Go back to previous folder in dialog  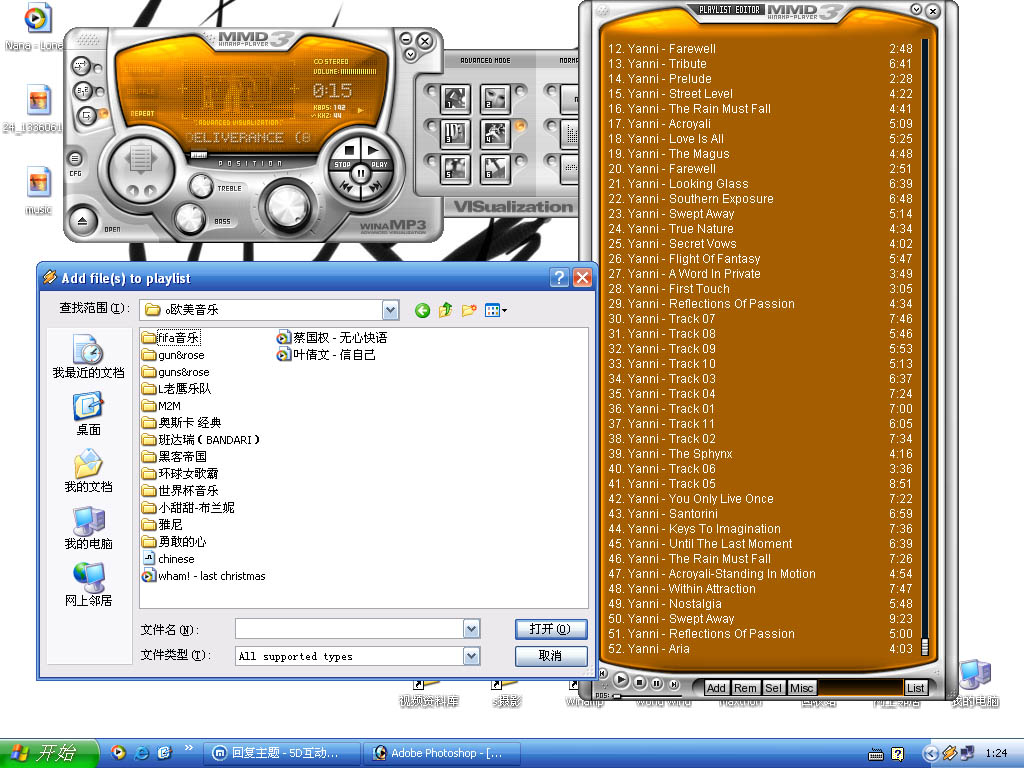coord(423,310)
